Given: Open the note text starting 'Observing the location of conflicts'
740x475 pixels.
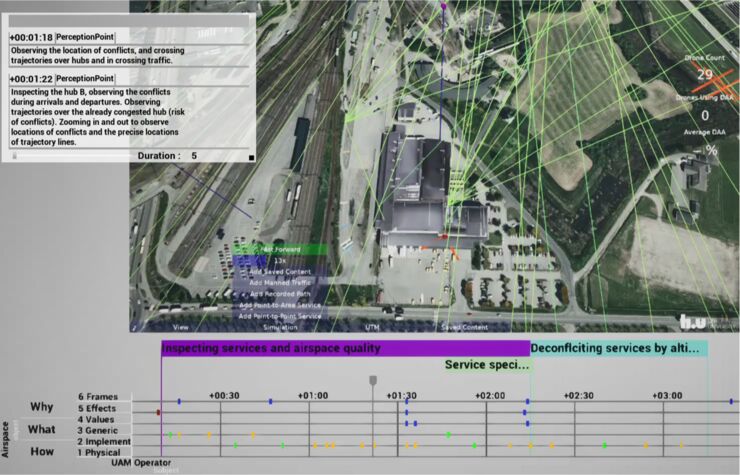Looking at the screenshot, I should coord(98,55).
